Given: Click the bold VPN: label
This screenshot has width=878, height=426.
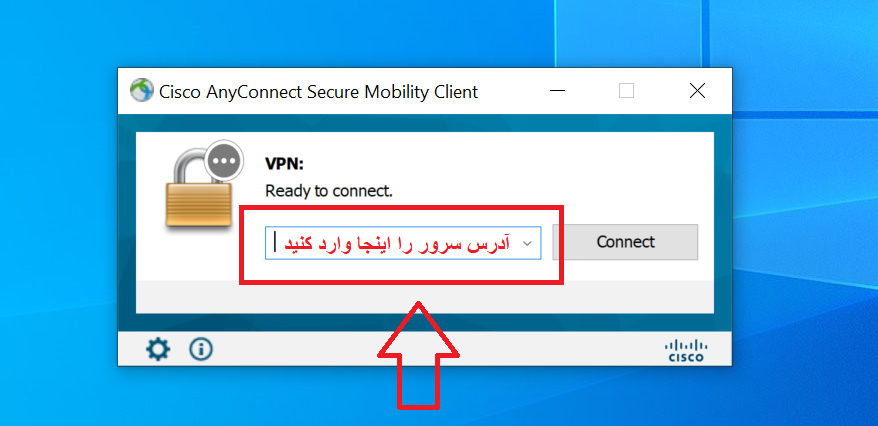Looking at the screenshot, I should (284, 164).
